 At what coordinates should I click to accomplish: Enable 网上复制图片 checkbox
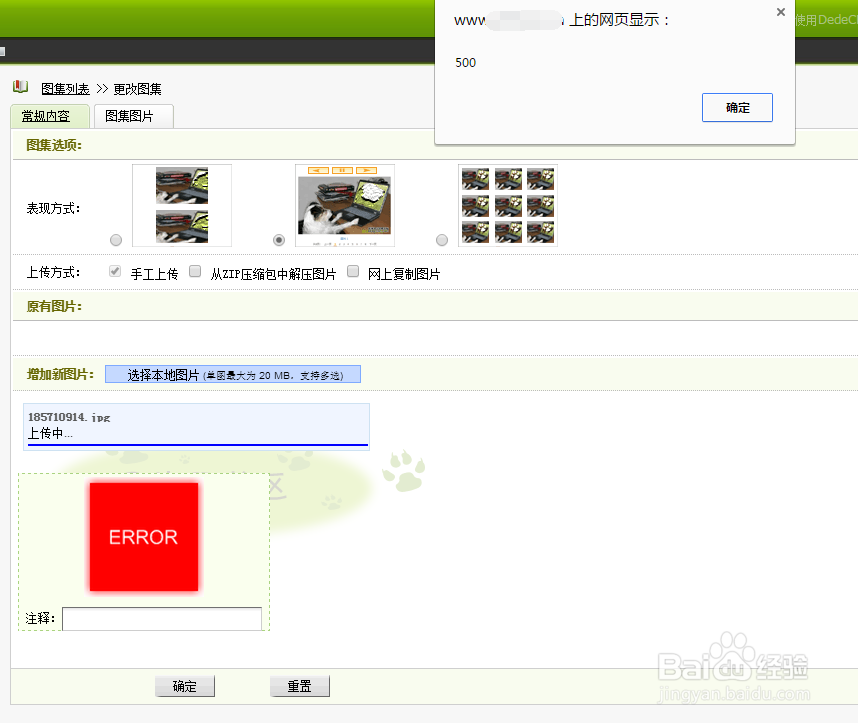click(x=353, y=271)
